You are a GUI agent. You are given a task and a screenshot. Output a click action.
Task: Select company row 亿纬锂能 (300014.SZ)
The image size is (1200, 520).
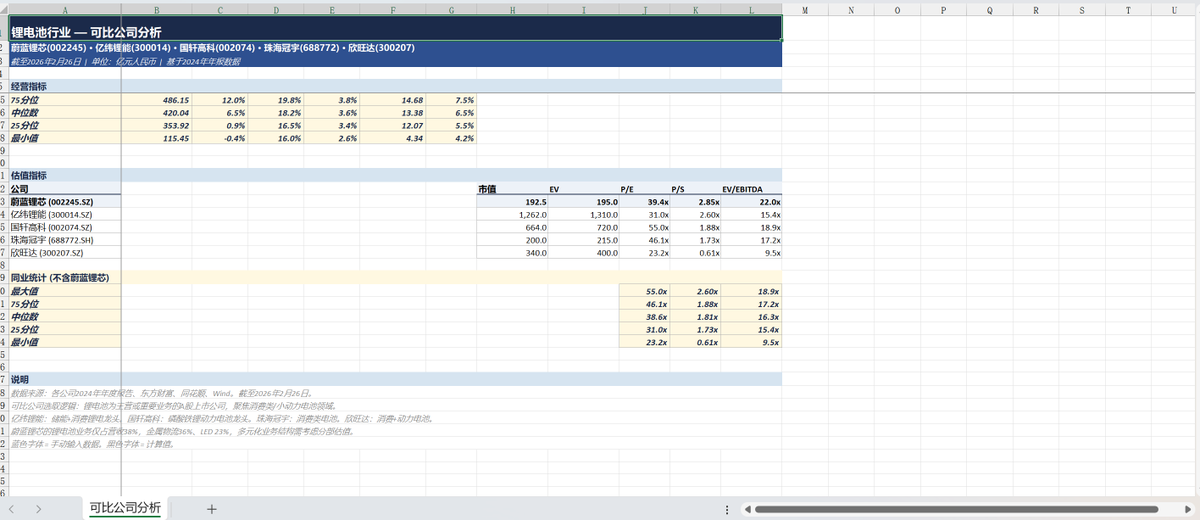point(65,214)
